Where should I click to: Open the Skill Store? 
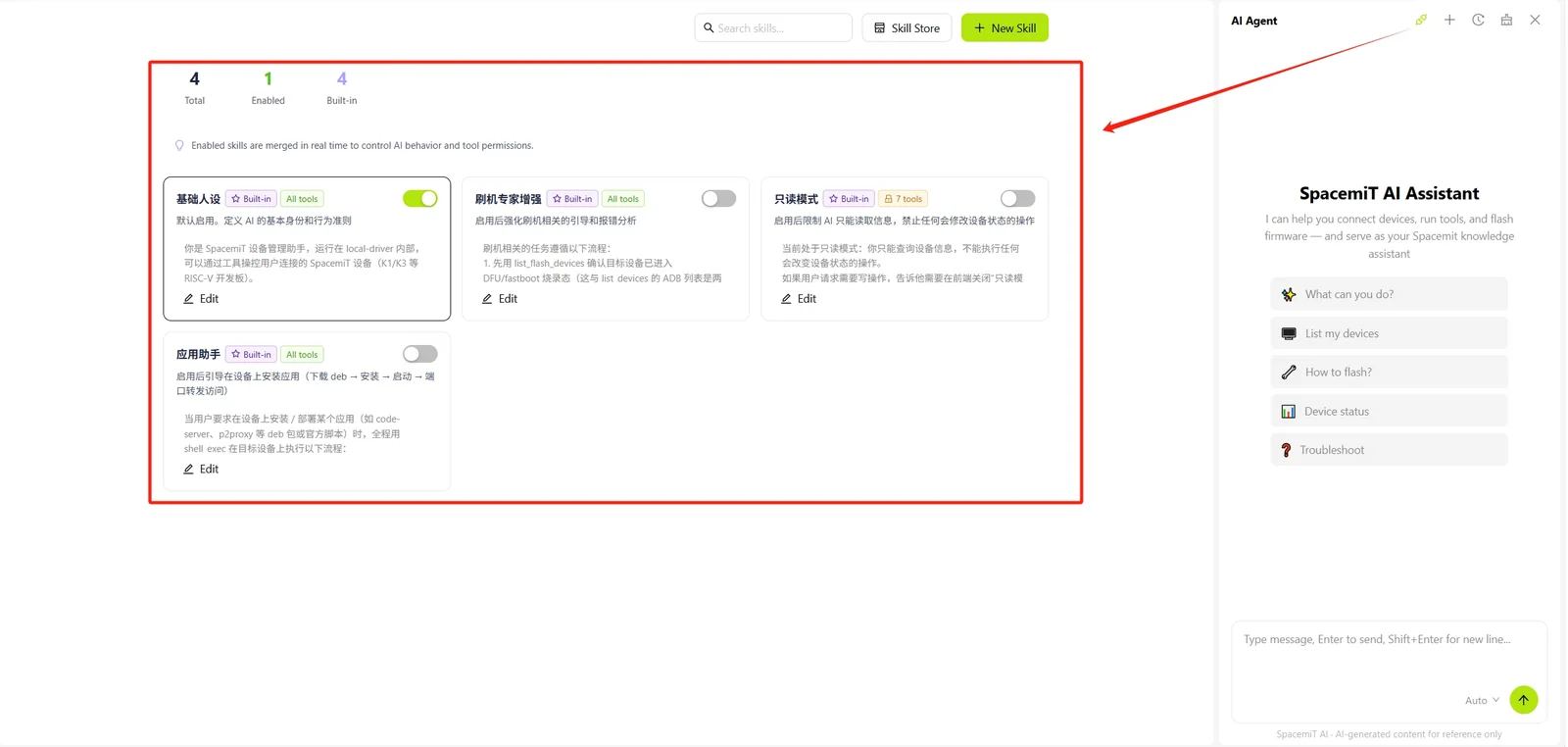(x=906, y=27)
